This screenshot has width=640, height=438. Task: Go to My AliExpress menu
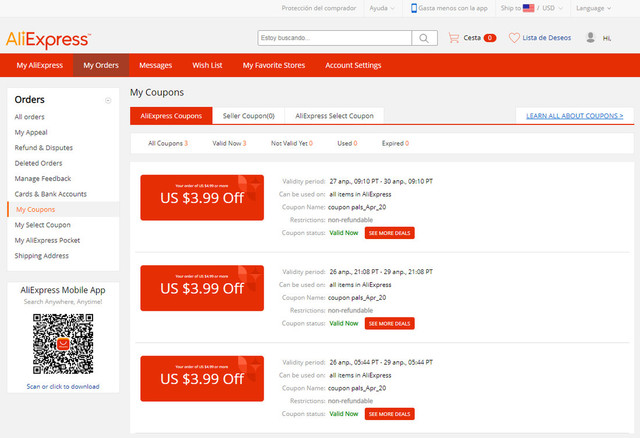tap(40, 65)
